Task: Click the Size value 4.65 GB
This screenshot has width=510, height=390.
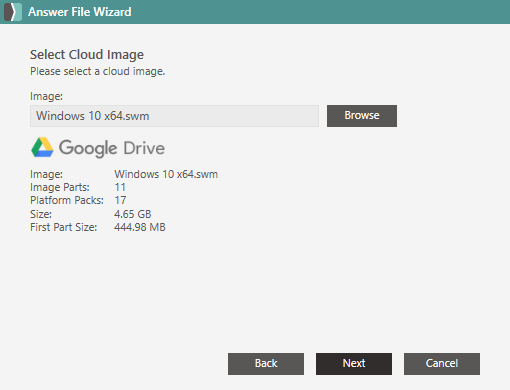Action: tap(133, 214)
